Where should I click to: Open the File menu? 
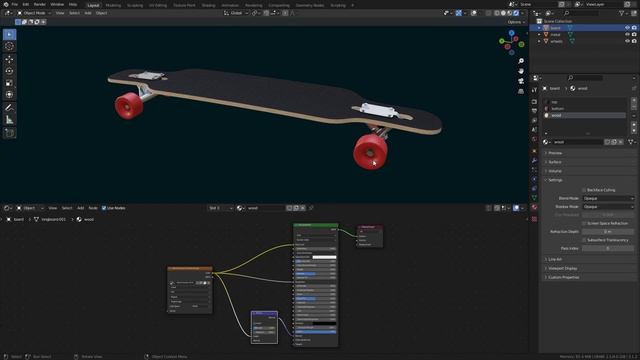point(15,4)
